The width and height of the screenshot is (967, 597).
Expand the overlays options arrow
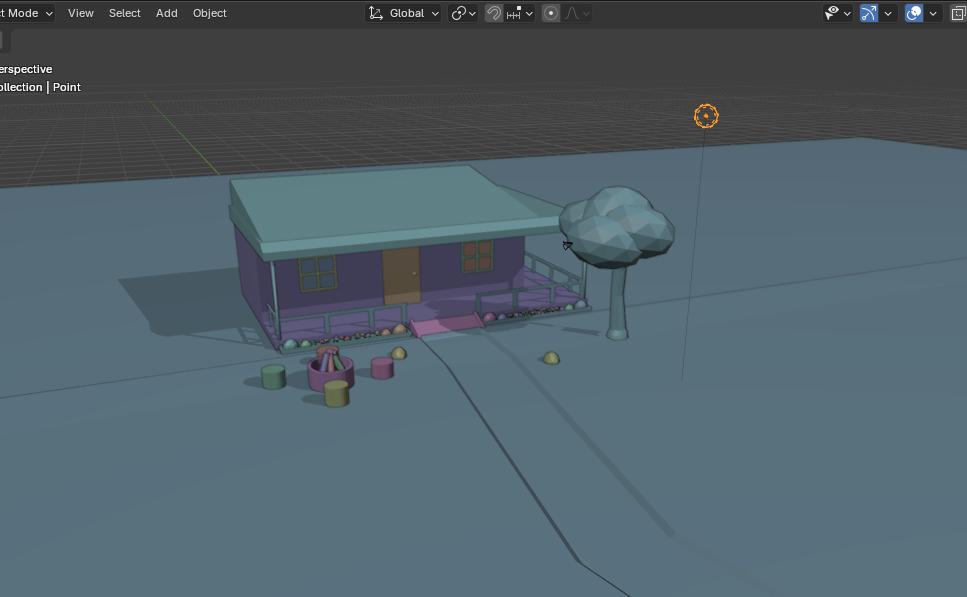click(x=933, y=13)
